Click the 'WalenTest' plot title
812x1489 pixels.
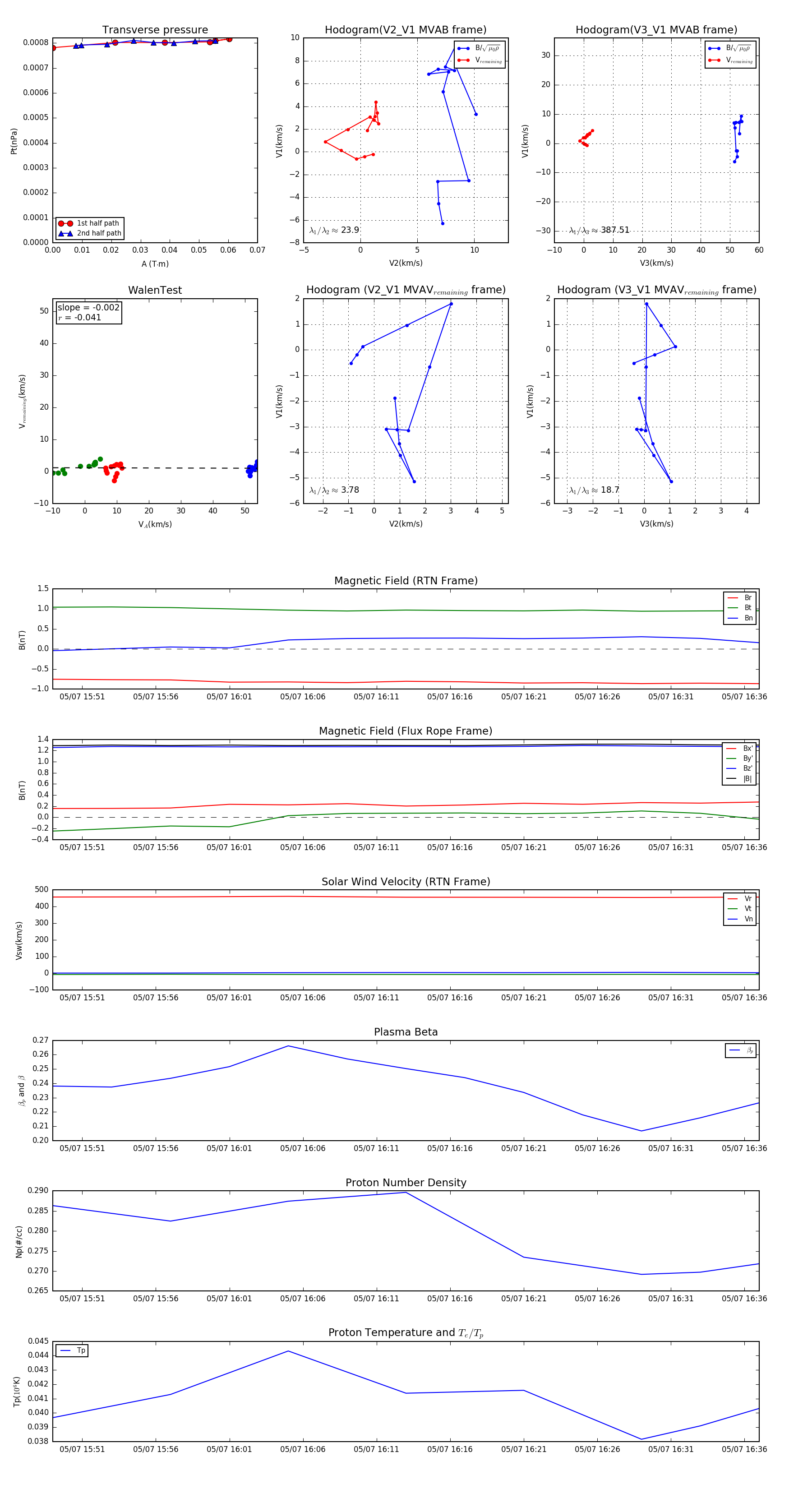[x=155, y=290]
